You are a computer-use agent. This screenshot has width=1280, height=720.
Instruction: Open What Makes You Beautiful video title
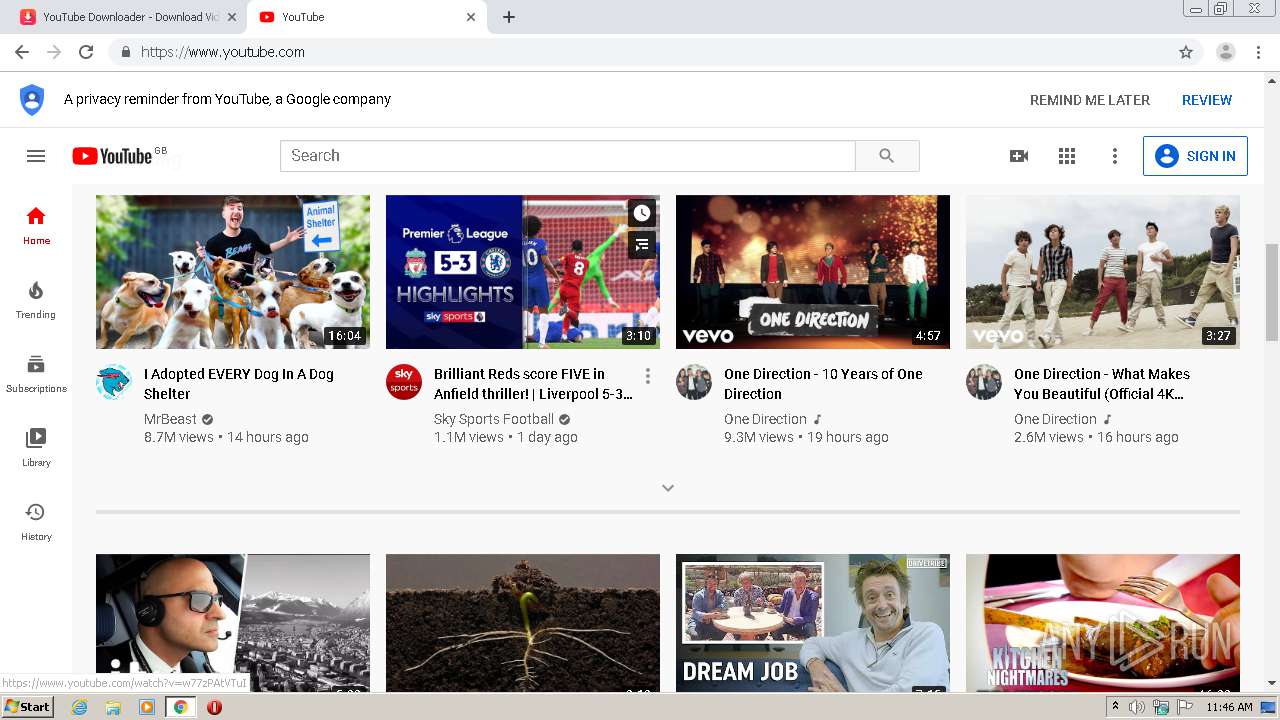[x=1102, y=384]
